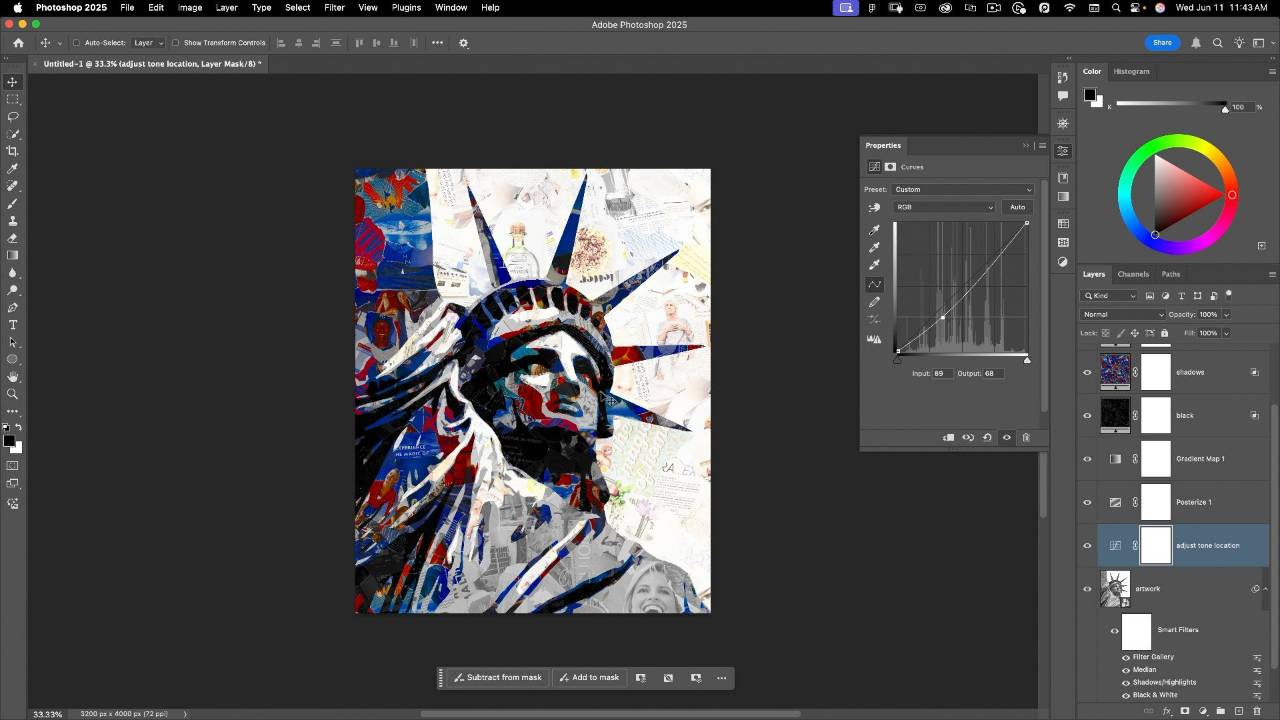Hide the shadows layer
Screen dimensions: 1280x720
[1087, 372]
